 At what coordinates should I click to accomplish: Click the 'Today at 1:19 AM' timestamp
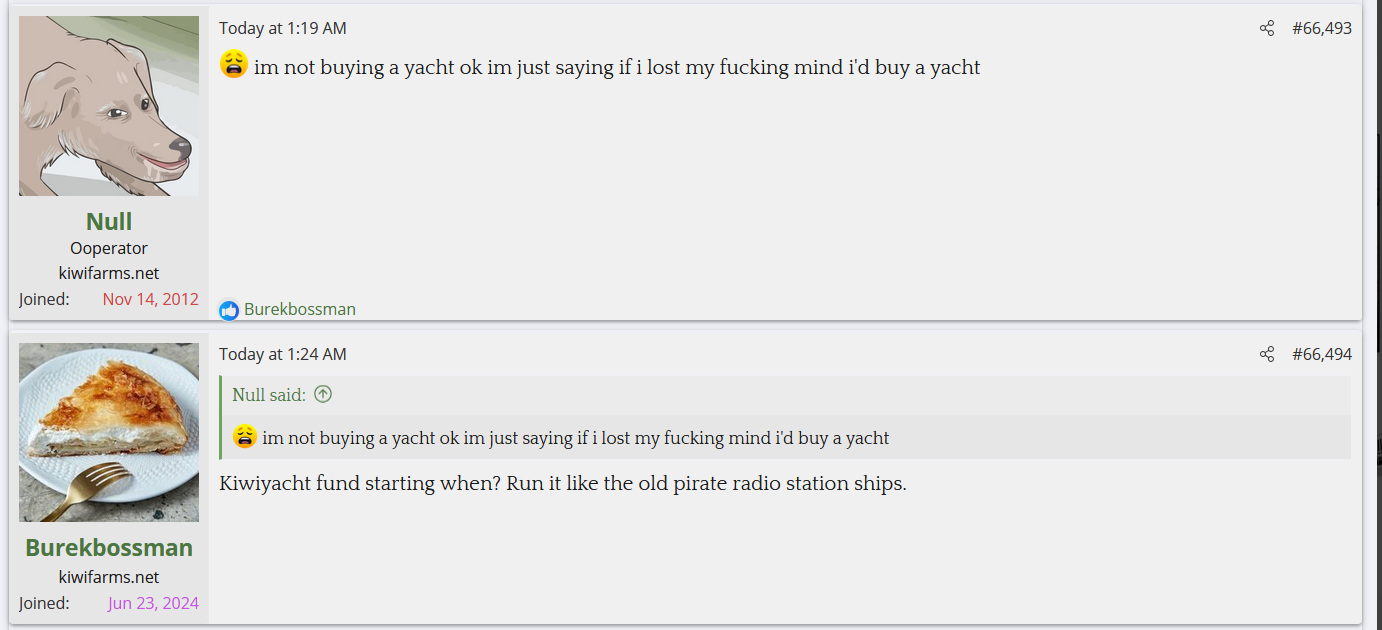click(x=283, y=28)
